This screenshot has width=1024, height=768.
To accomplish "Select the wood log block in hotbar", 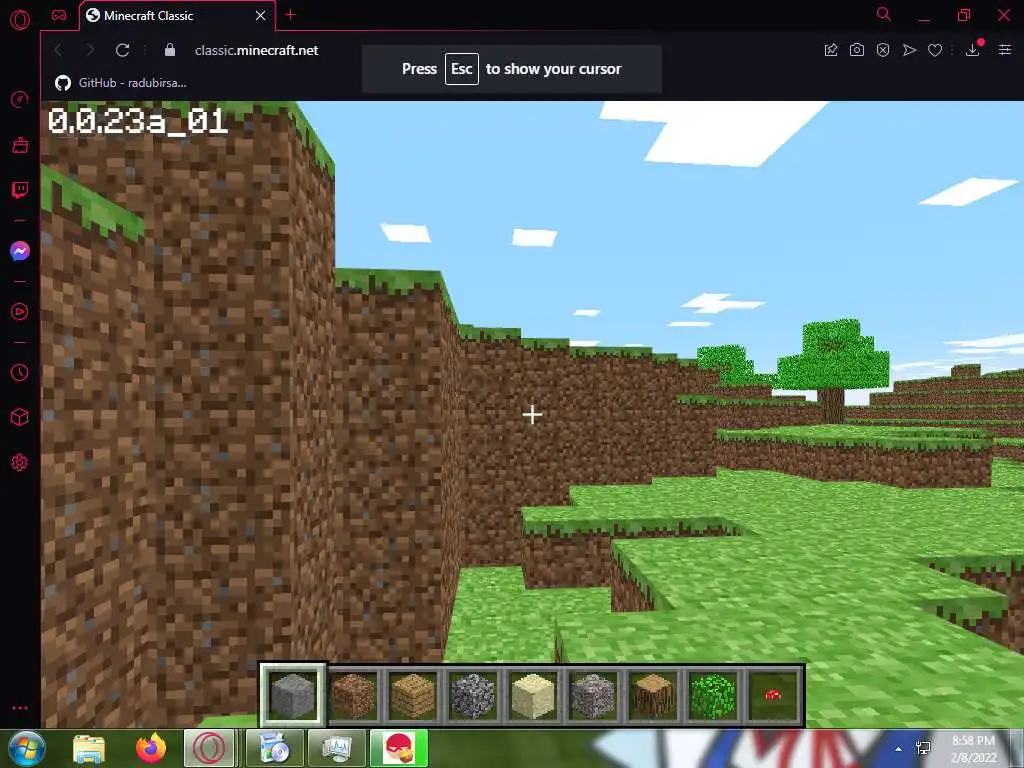I will [x=653, y=696].
